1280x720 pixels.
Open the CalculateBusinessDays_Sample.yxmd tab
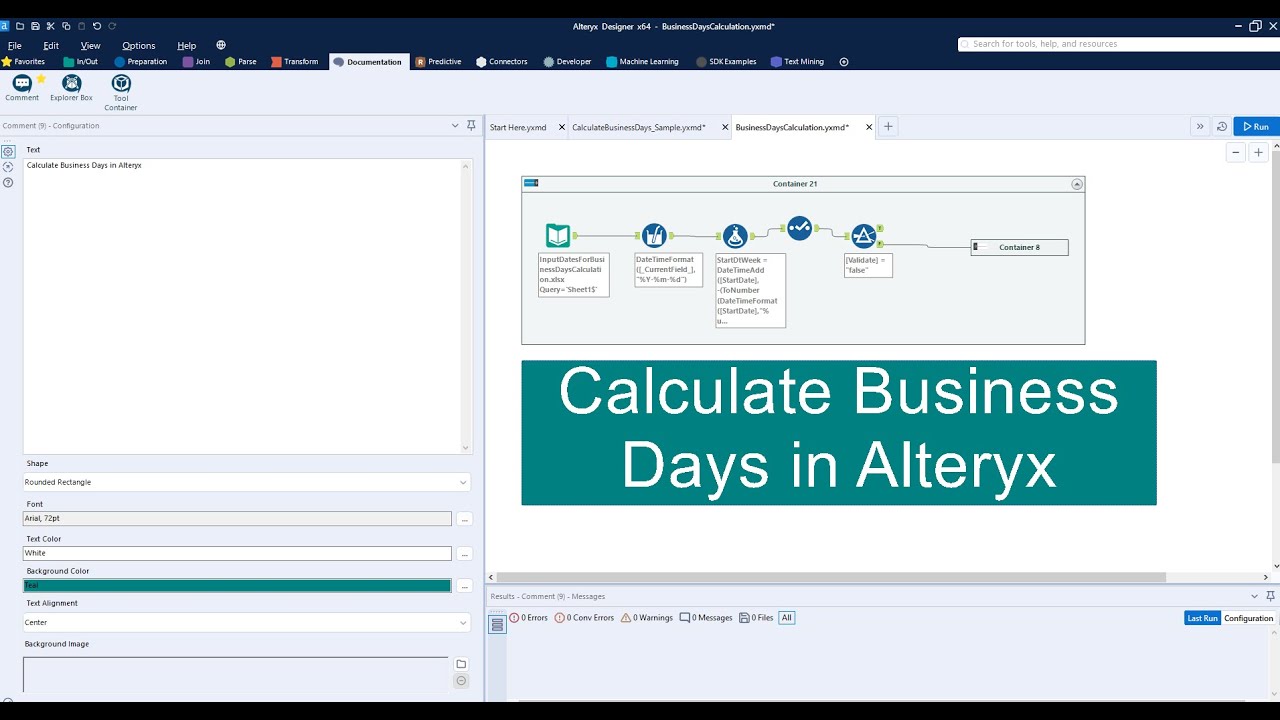pos(639,128)
